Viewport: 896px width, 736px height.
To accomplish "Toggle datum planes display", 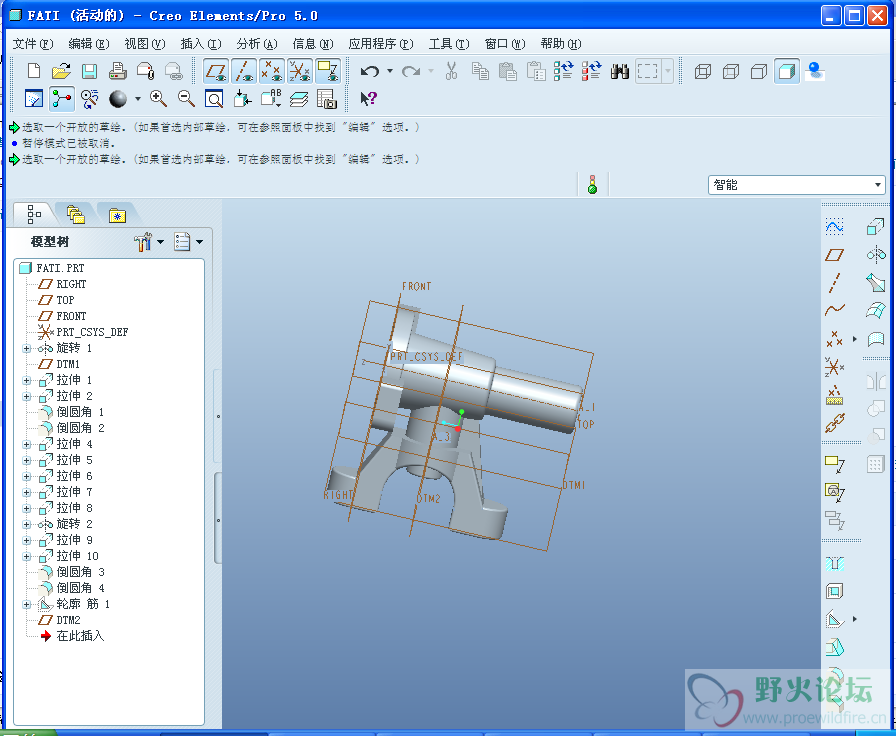I will click(216, 71).
